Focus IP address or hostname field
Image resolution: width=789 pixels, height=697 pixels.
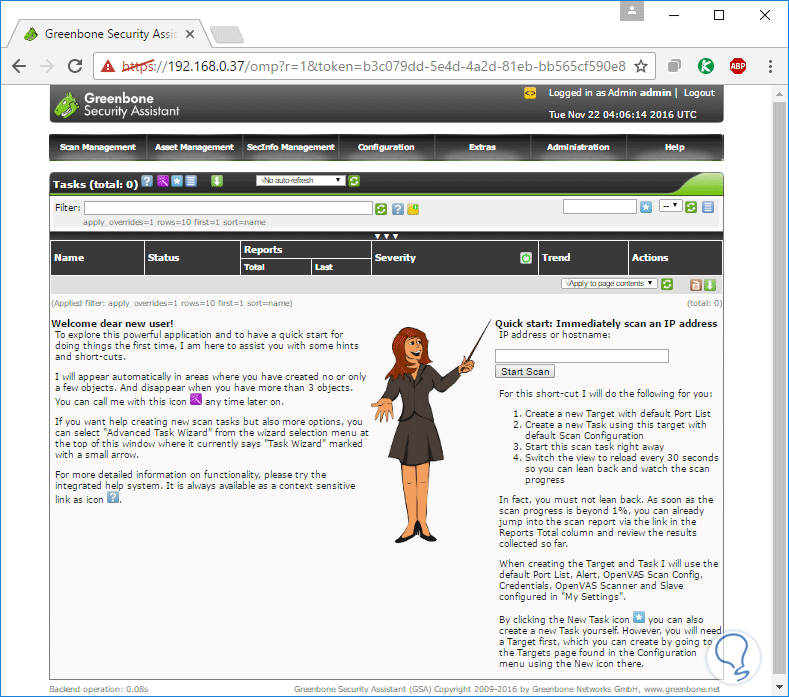(582, 356)
